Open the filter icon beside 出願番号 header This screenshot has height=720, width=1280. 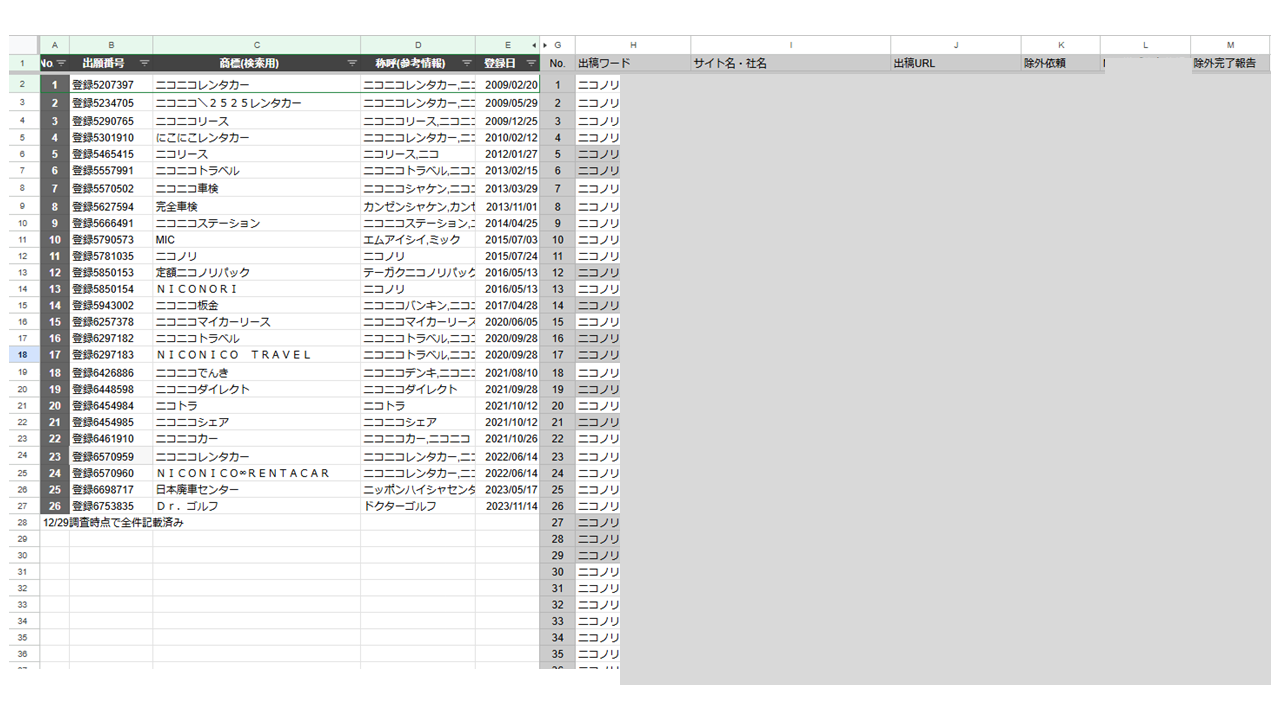[x=144, y=63]
